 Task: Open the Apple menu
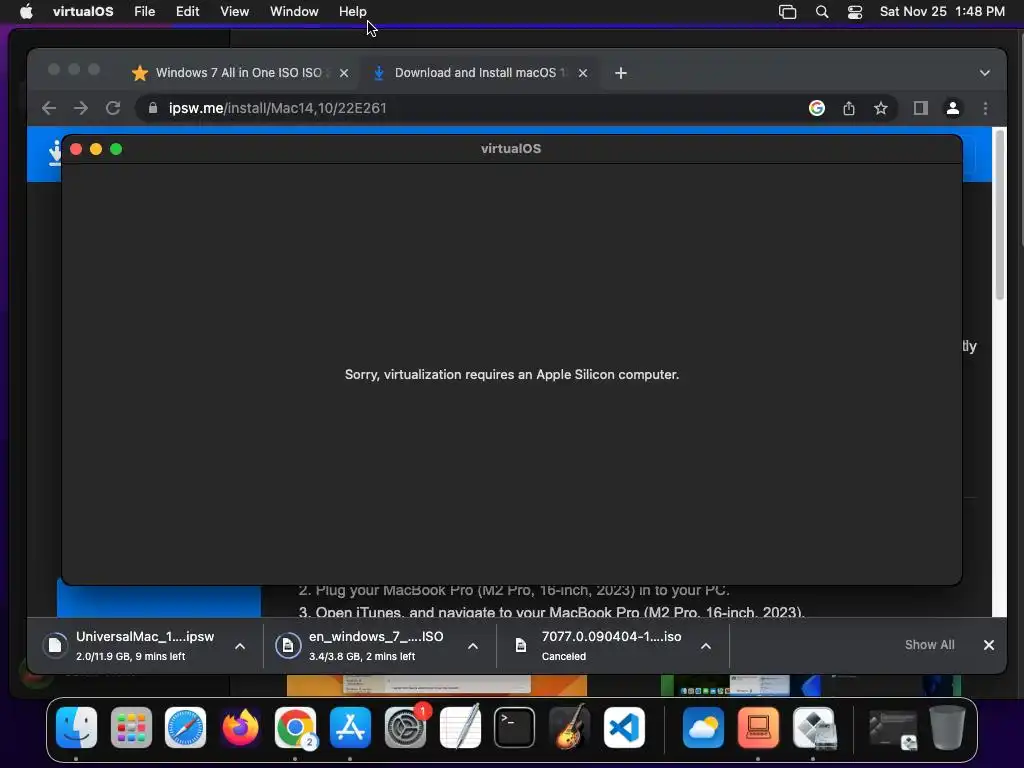point(26,11)
